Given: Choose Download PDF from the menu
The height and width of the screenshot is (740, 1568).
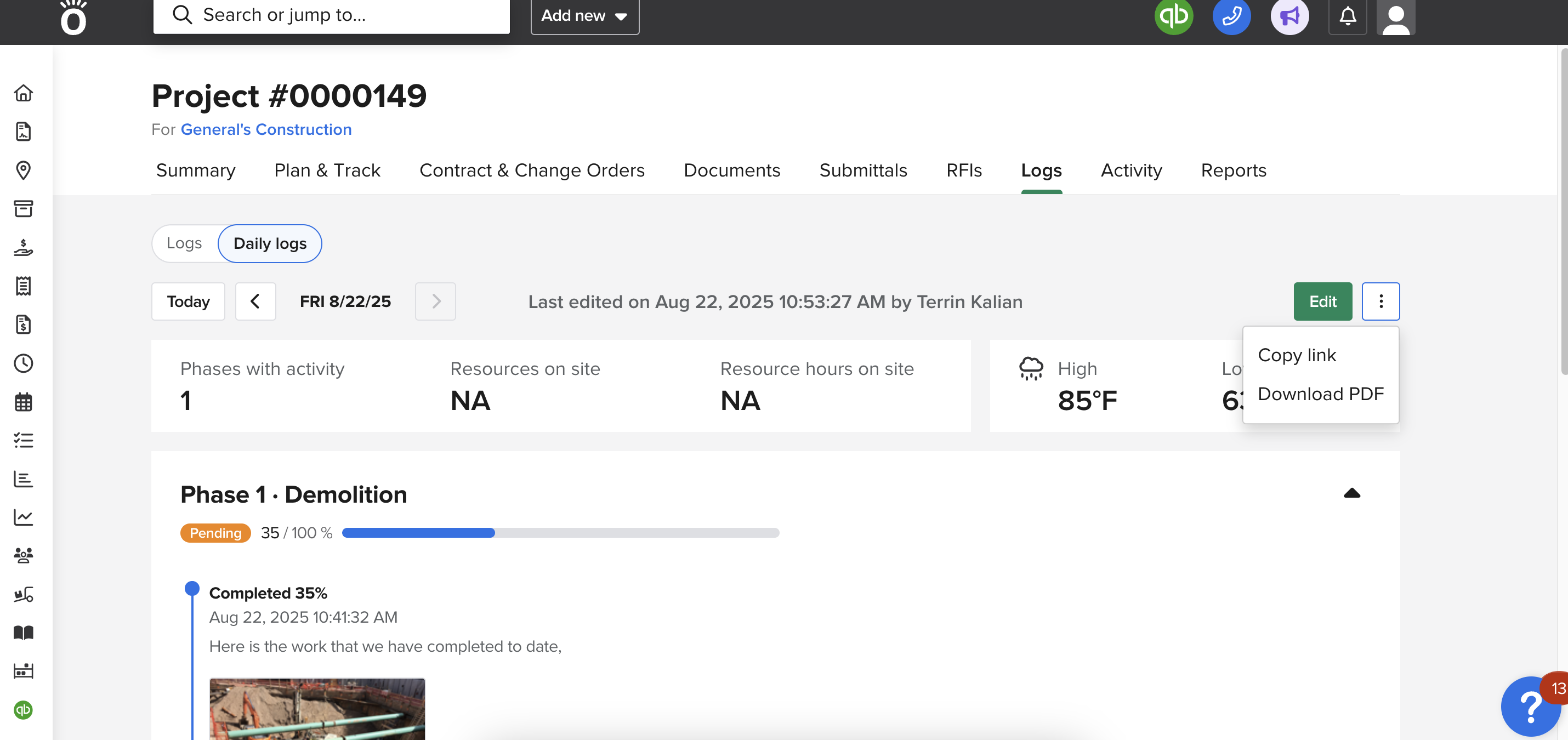Looking at the screenshot, I should point(1320,394).
